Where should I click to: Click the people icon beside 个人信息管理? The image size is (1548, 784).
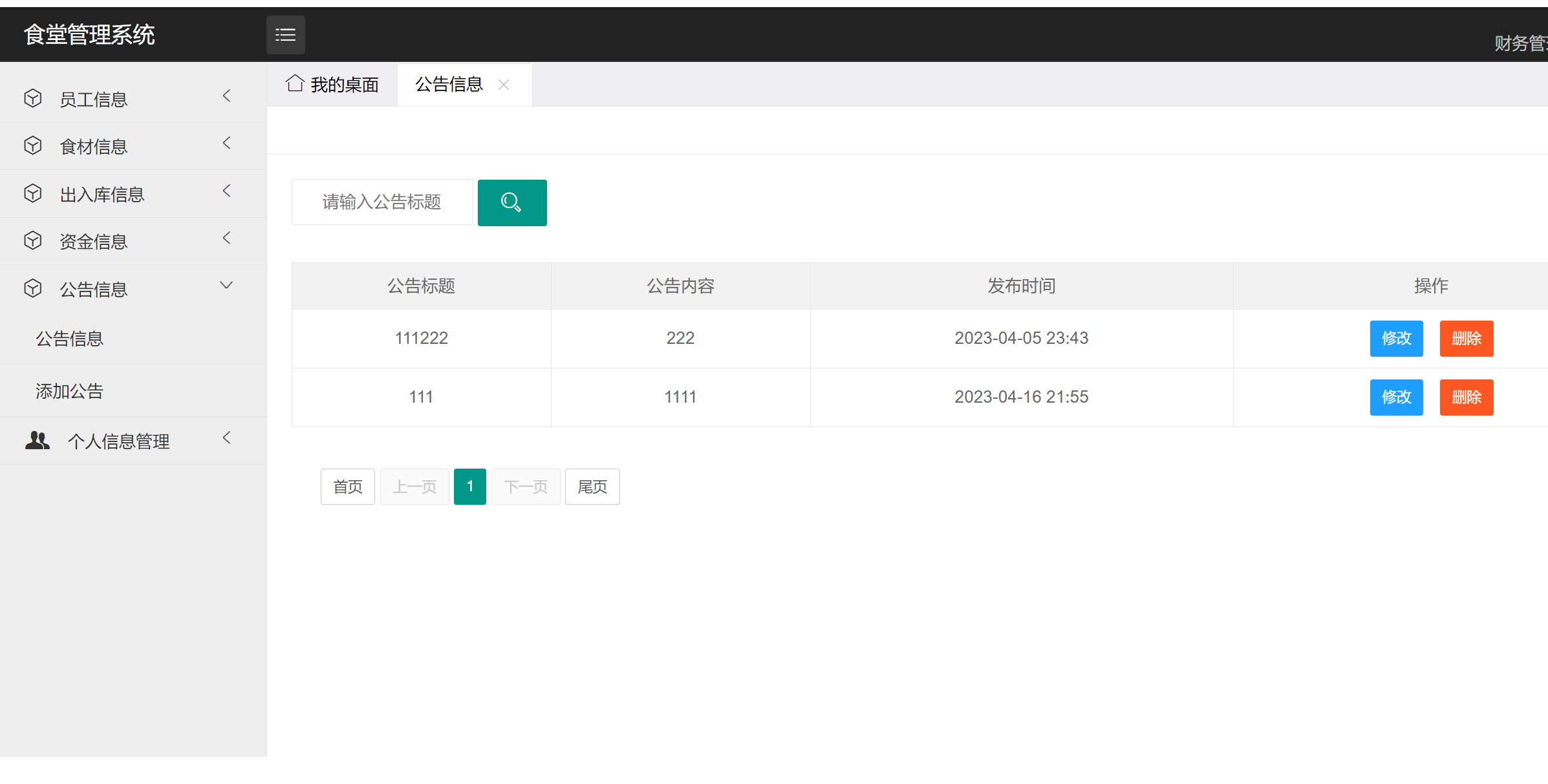pyautogui.click(x=37, y=441)
